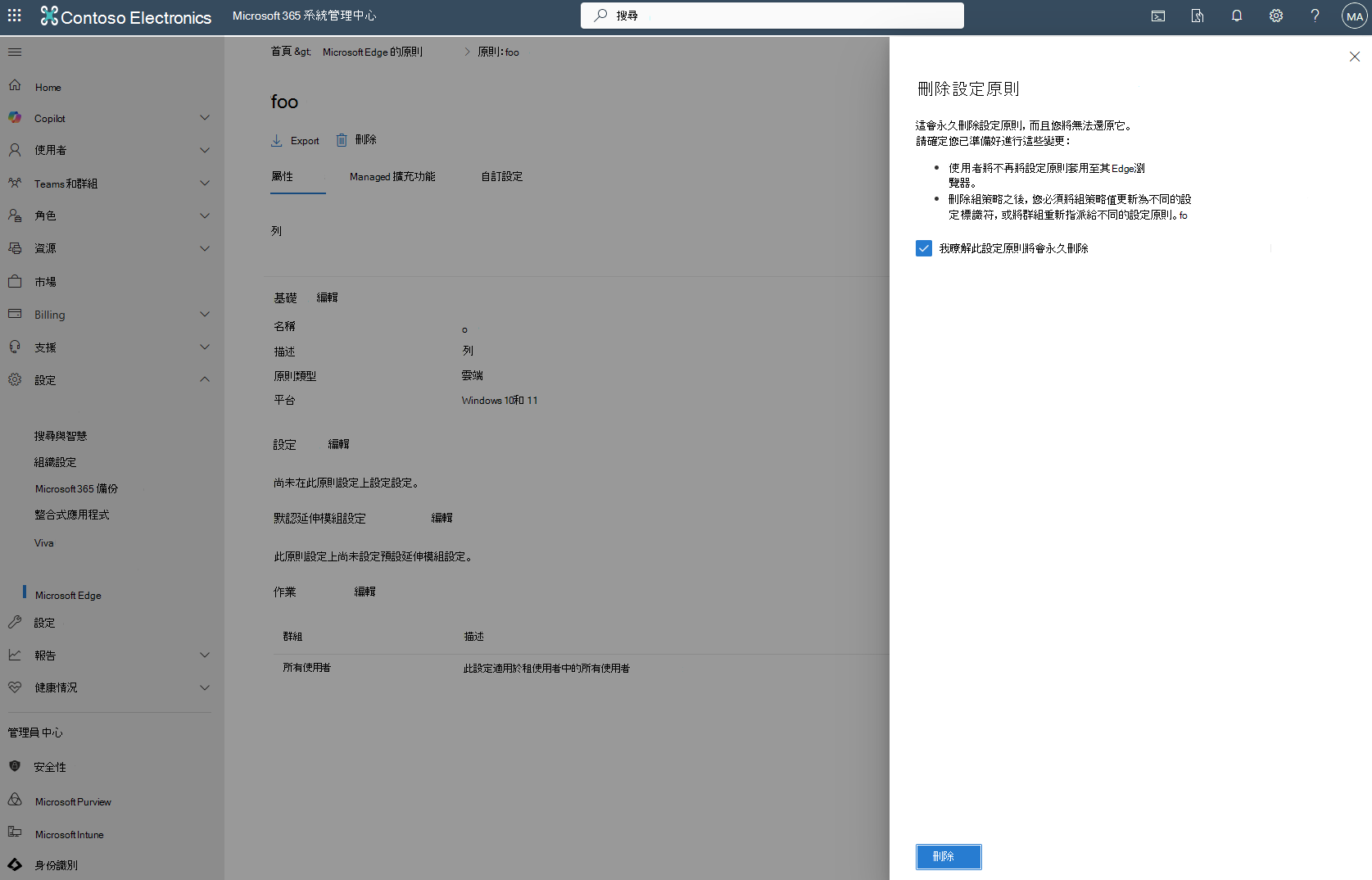Screen dimensions: 1372x880
Task: Click 編輯 next to 基礎
Action: coord(328,297)
